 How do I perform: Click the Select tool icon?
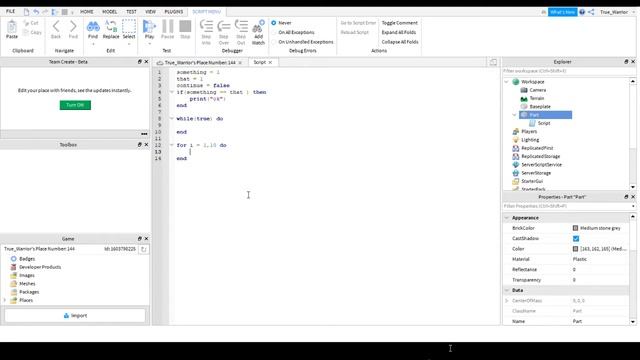(x=129, y=27)
